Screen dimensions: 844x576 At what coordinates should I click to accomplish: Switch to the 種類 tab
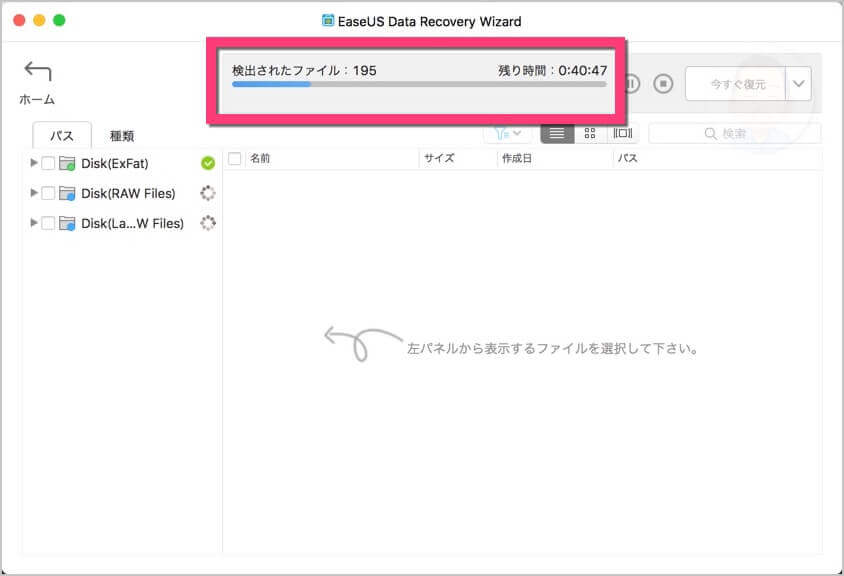pyautogui.click(x=122, y=136)
